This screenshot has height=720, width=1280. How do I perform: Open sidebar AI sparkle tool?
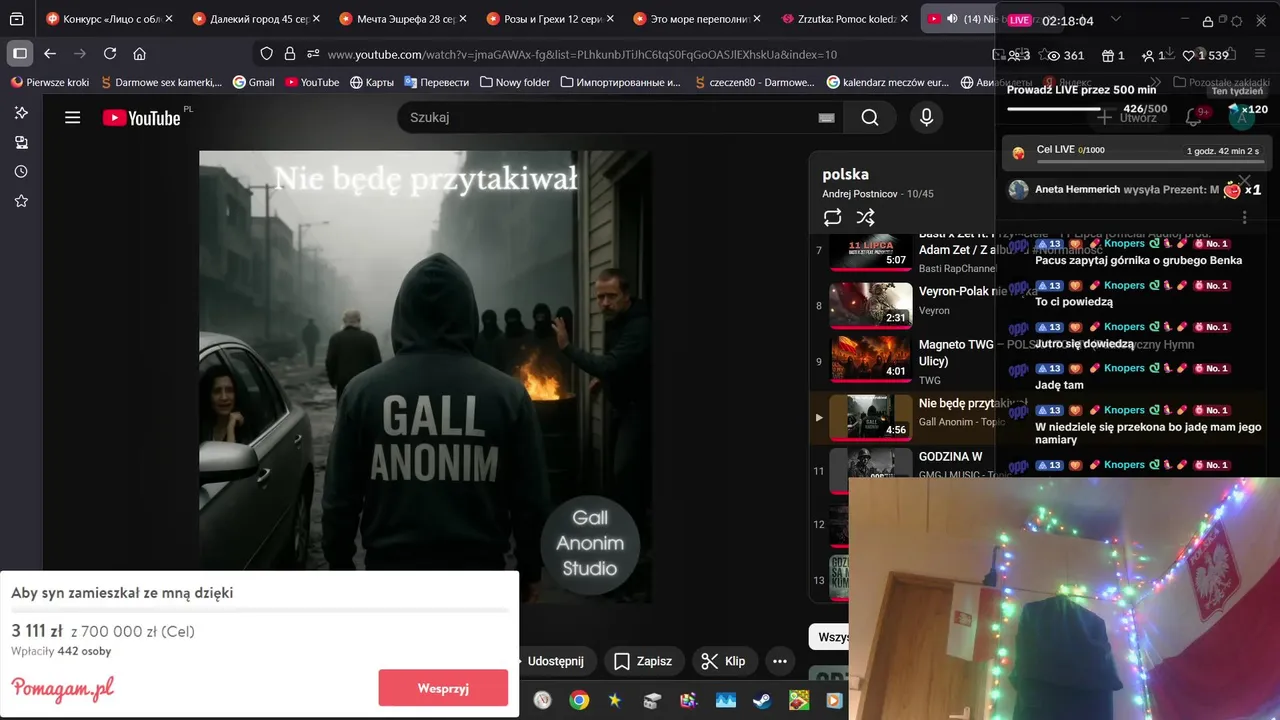click(x=21, y=113)
